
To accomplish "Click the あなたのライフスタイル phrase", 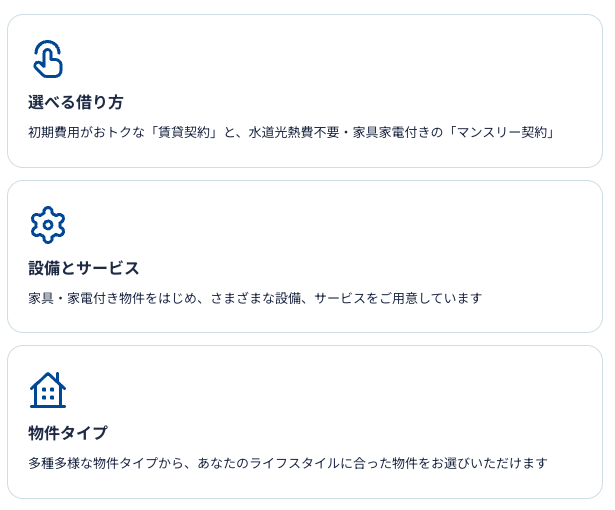I will coord(268,463).
